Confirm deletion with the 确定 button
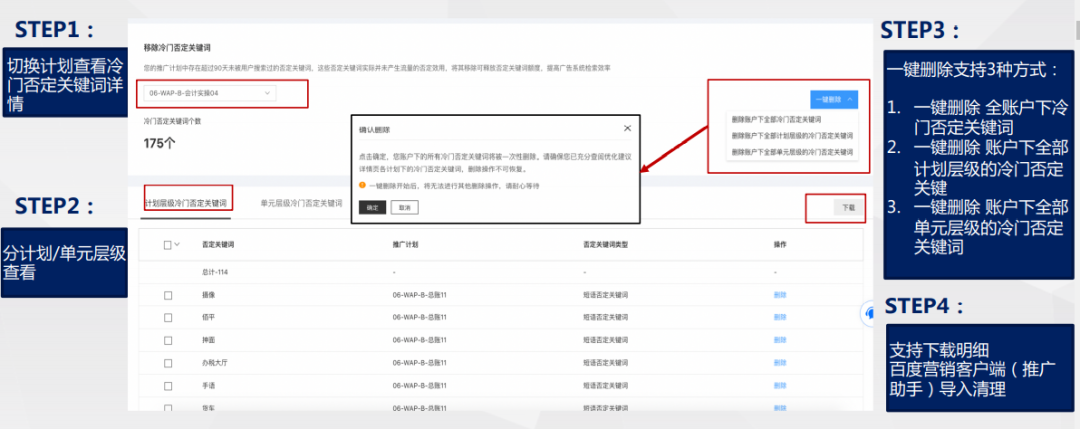The height and width of the screenshot is (429, 1080). [x=369, y=207]
